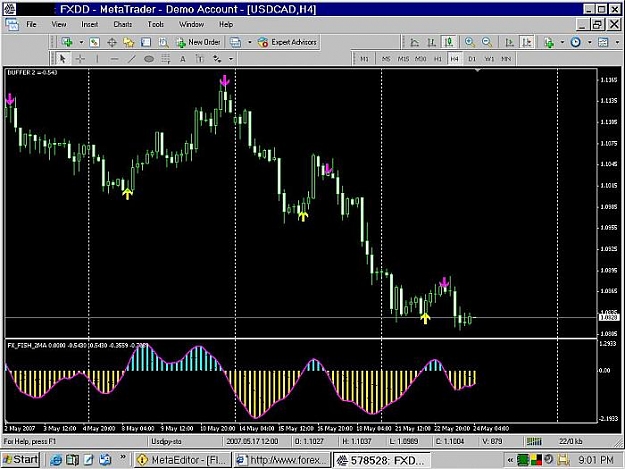The image size is (625, 469).
Task: Expand dropdown arrow left of Expert Advisors
Action: tap(250, 42)
